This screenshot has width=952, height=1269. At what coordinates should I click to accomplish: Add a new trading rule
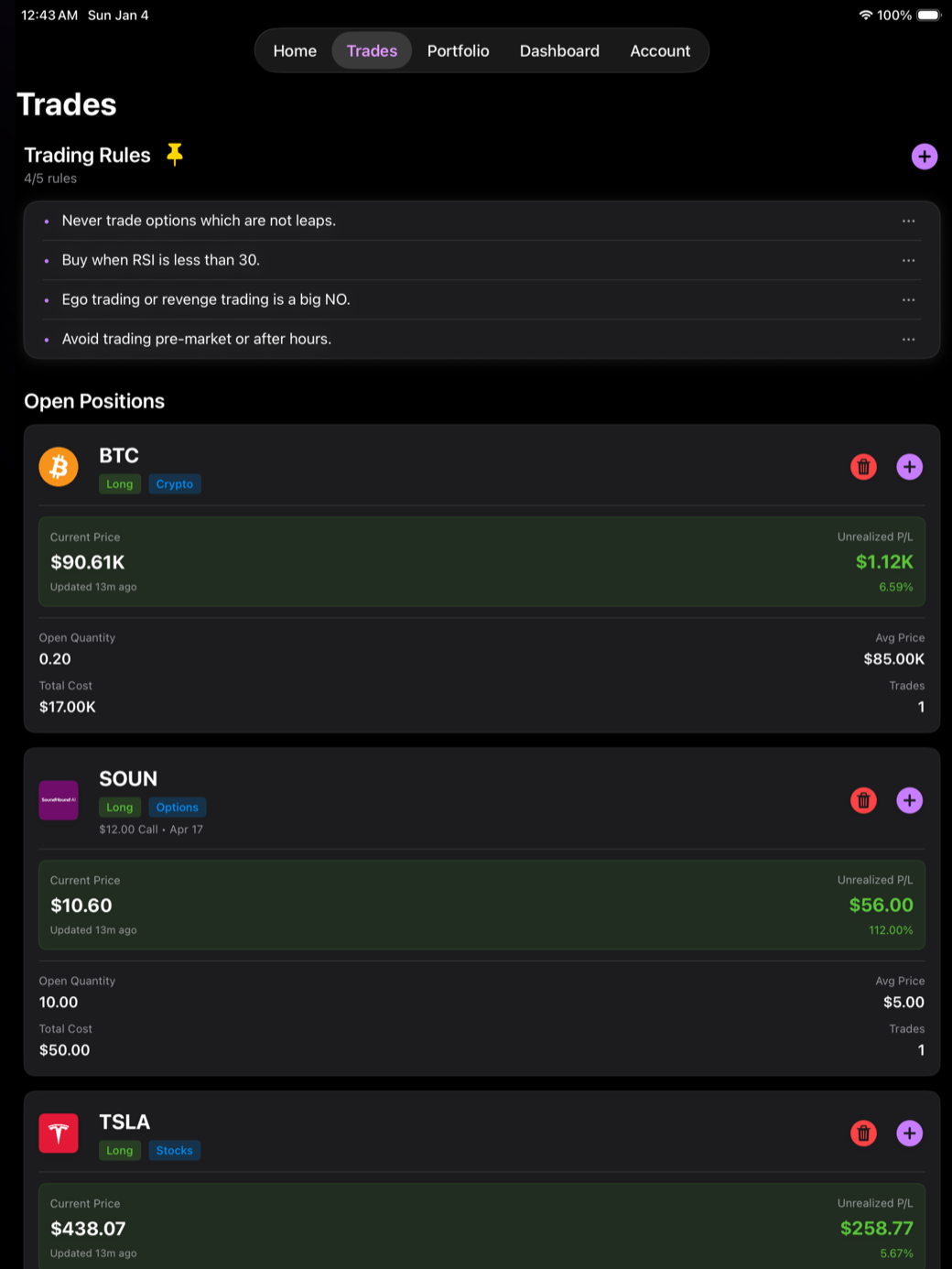coord(924,157)
